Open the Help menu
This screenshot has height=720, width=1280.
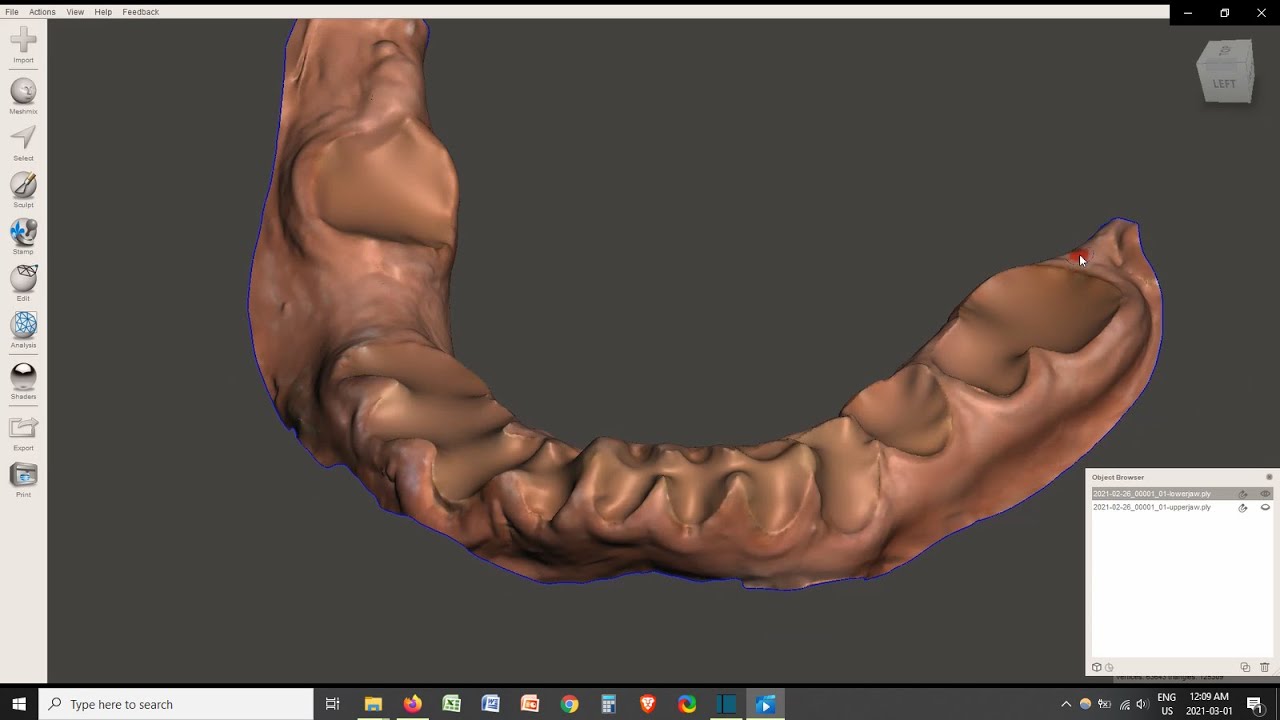[103, 12]
